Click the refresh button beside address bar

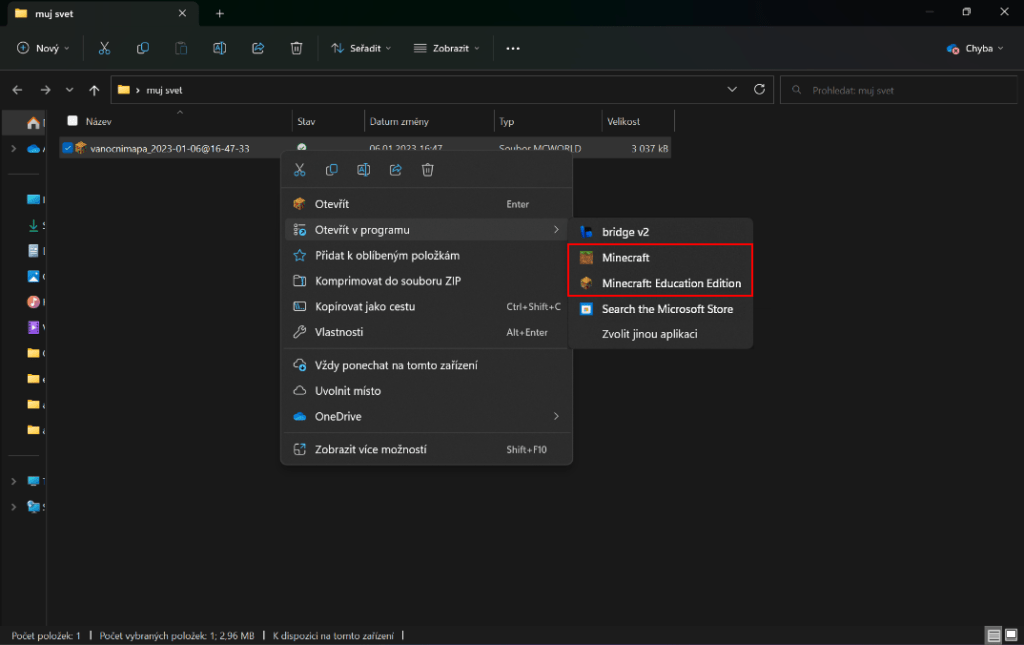pyautogui.click(x=759, y=90)
